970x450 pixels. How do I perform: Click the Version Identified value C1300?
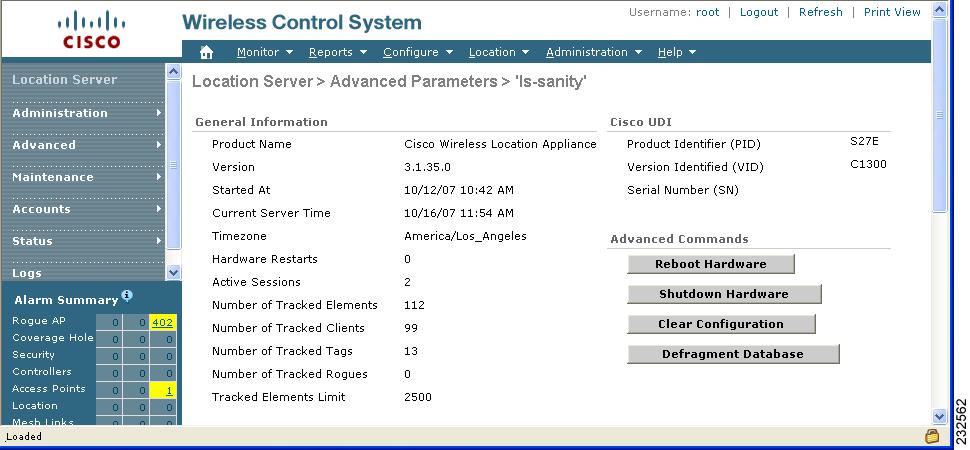(868, 164)
